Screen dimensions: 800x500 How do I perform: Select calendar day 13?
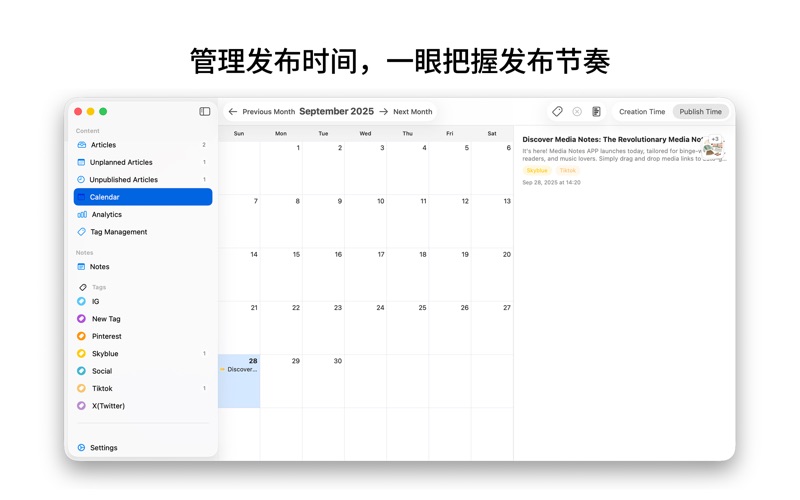pyautogui.click(x=492, y=221)
